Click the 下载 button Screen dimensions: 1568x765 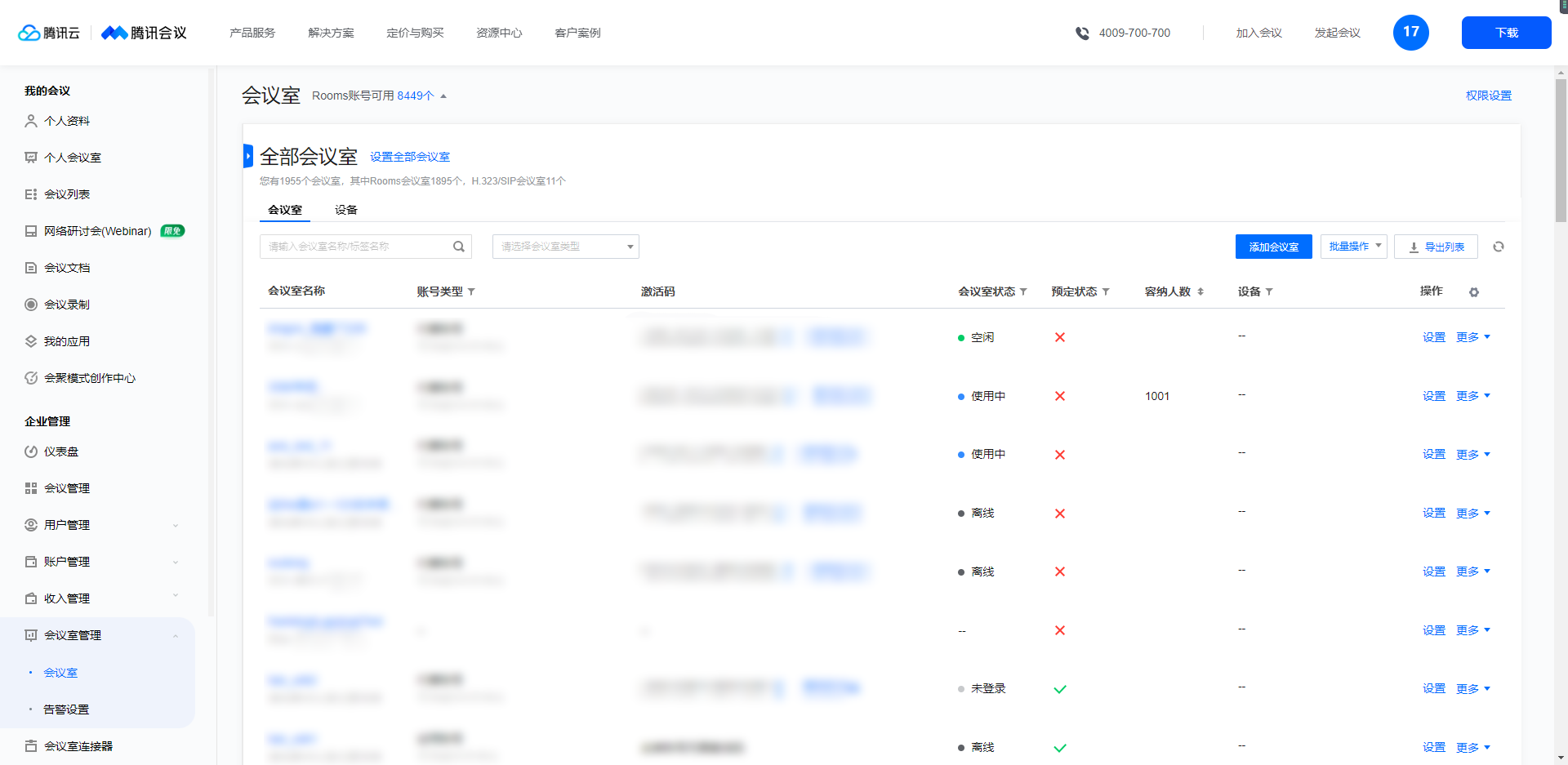tap(1506, 33)
